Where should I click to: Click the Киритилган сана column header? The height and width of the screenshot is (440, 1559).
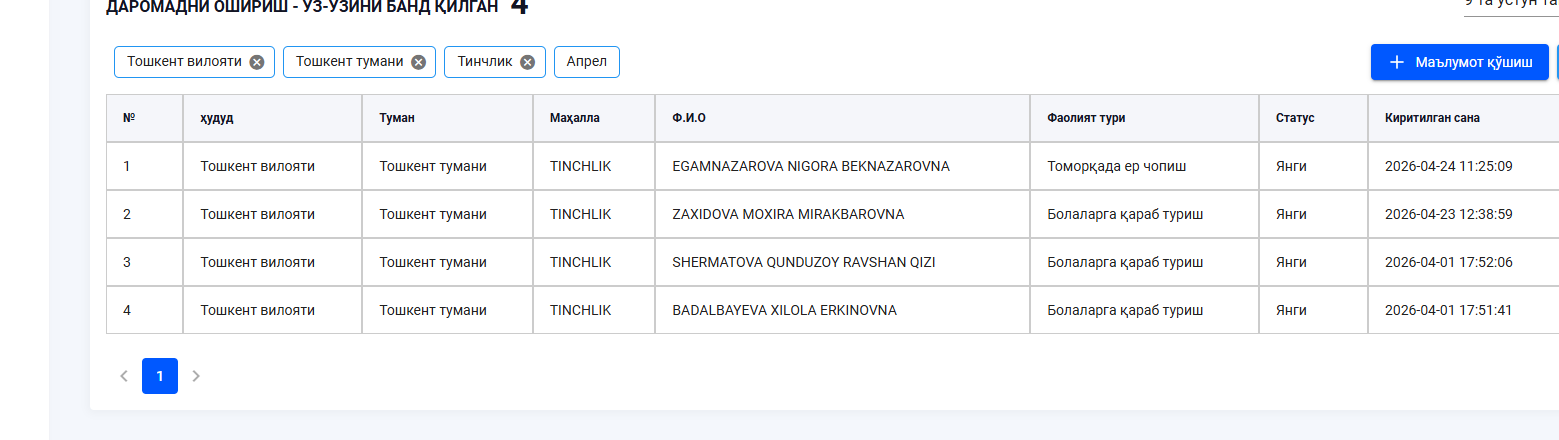(x=1432, y=118)
